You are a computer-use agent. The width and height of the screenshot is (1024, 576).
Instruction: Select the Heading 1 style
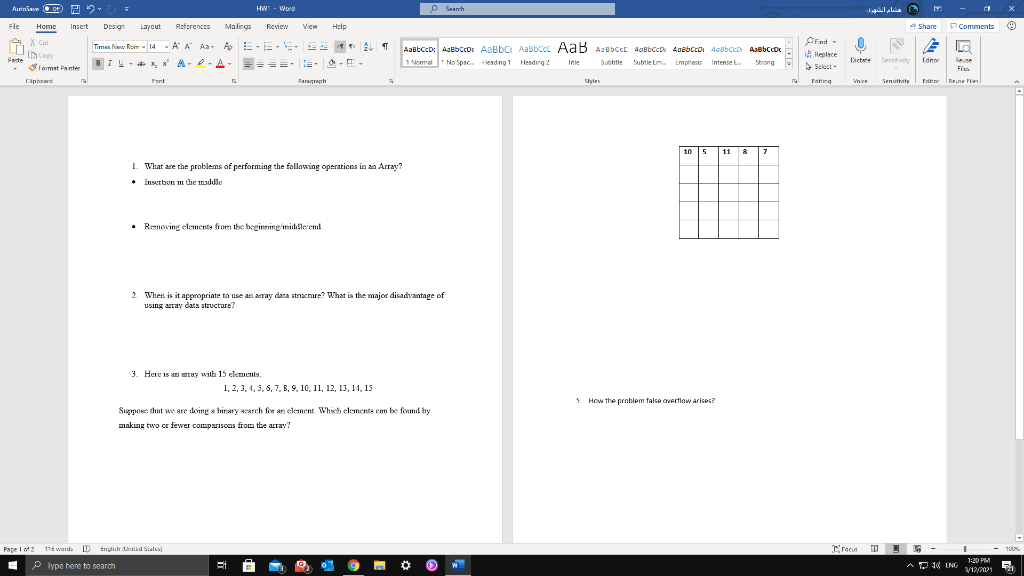pos(497,54)
